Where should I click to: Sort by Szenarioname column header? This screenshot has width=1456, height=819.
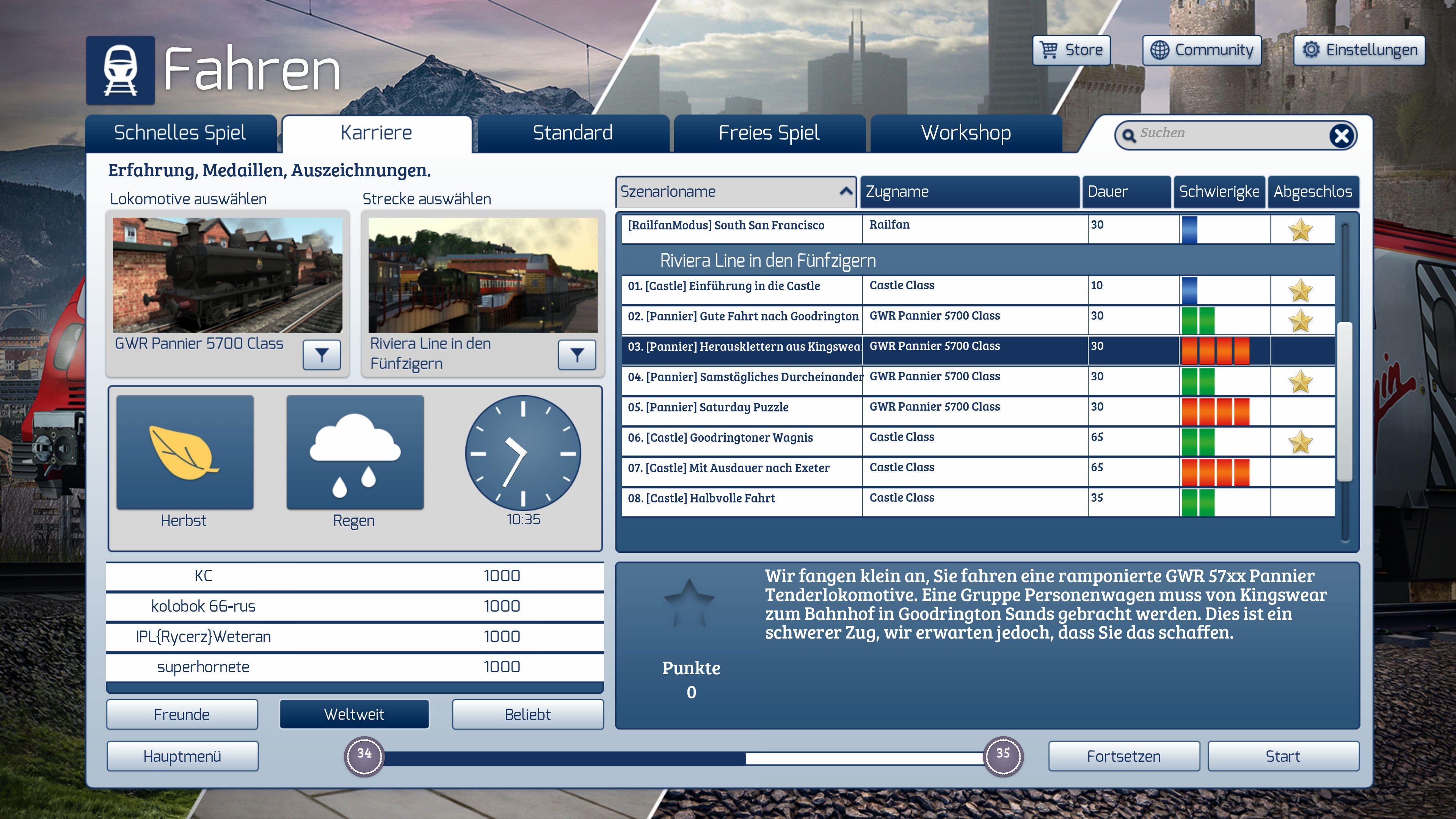tap(735, 191)
